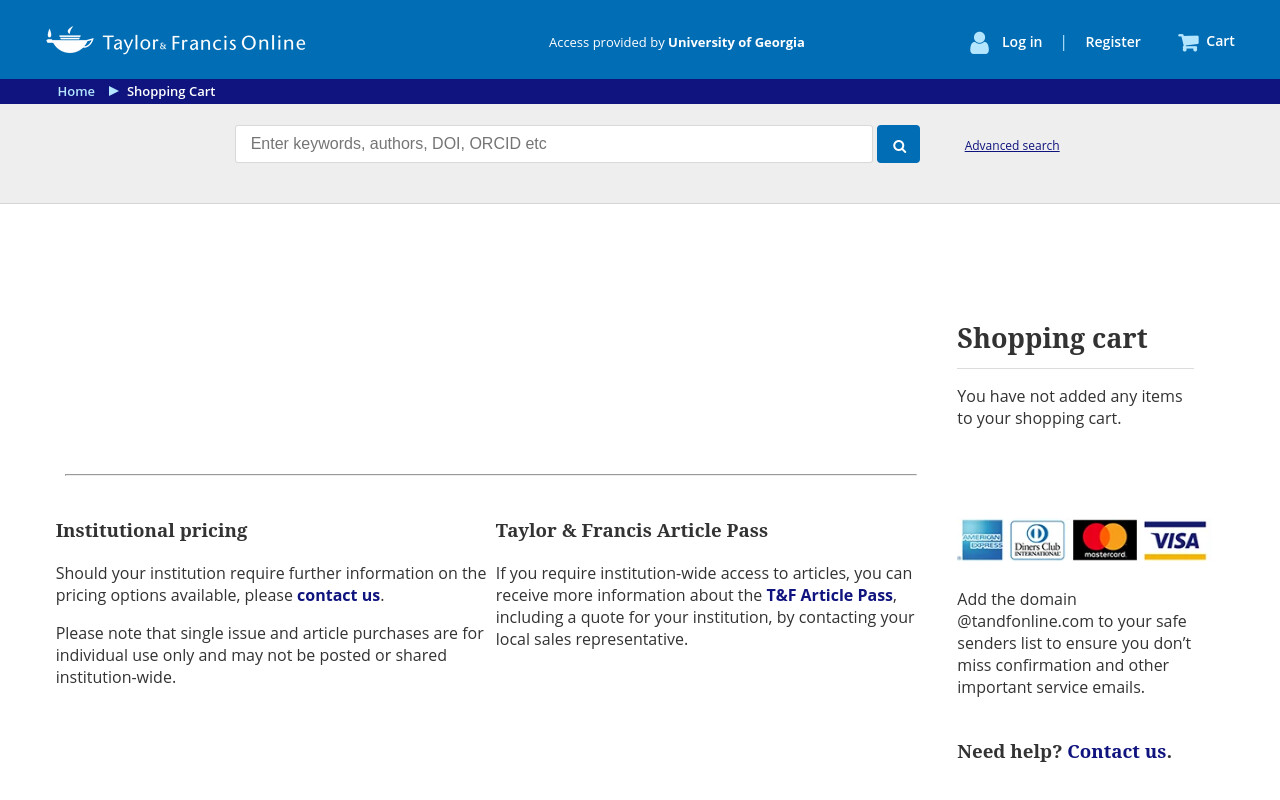
Task: Open Advanced search
Action: 1012,145
